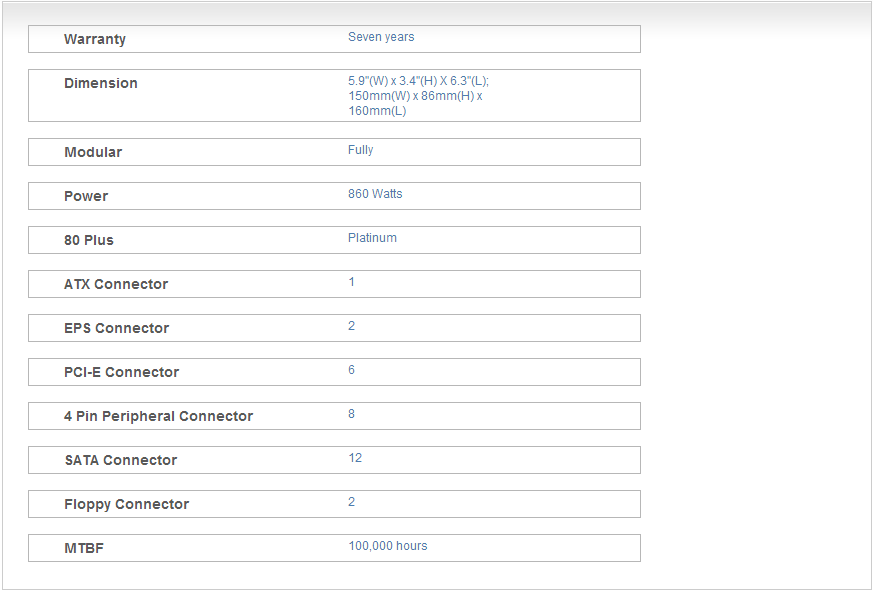This screenshot has width=873, height=592.
Task: Click the 'Seven years' warranty value
Action: (381, 37)
